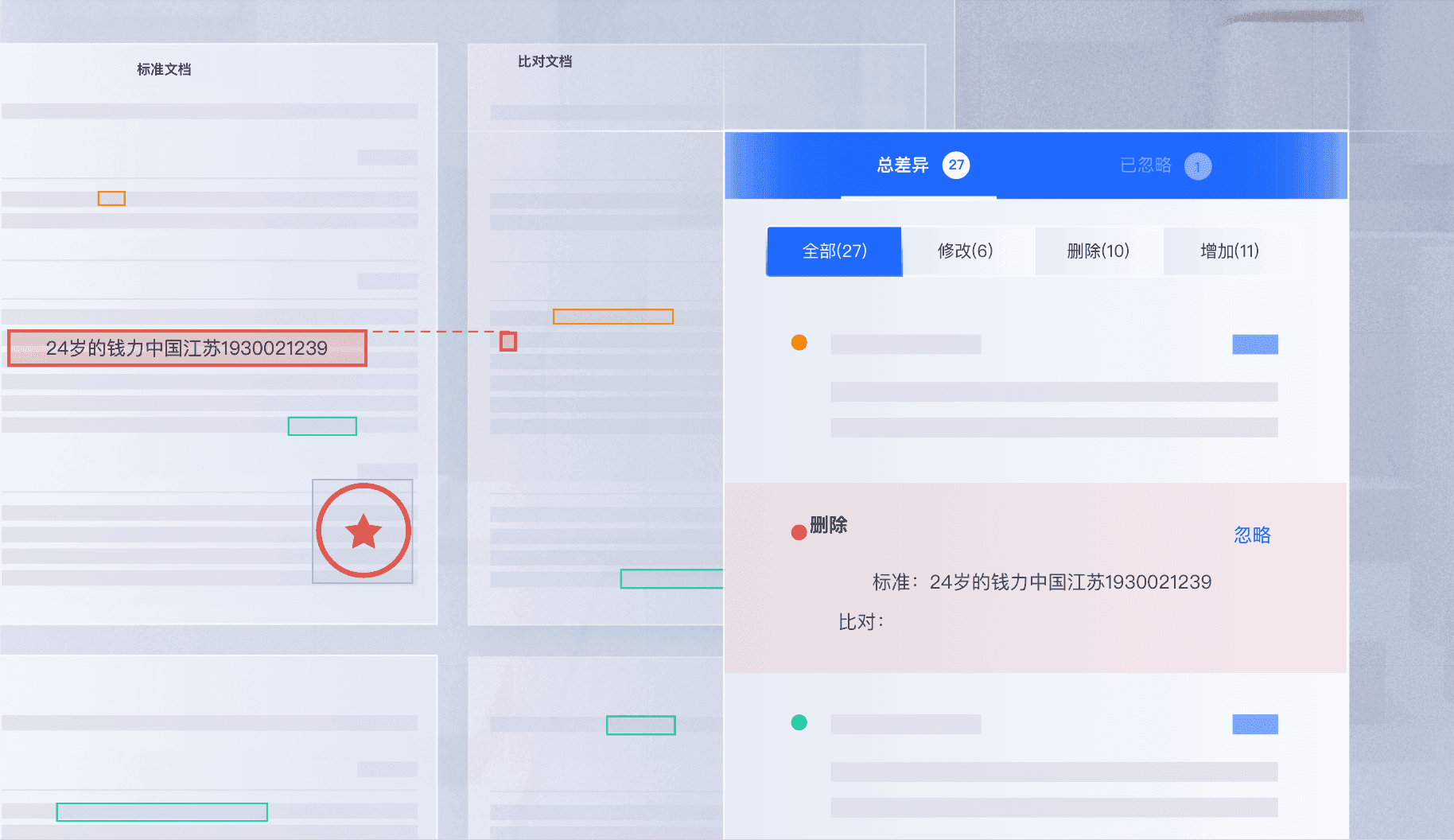1454x840 pixels.
Task: Click the 标准: 24岁的钱力中国江苏1930021239 line
Action: point(1042,582)
